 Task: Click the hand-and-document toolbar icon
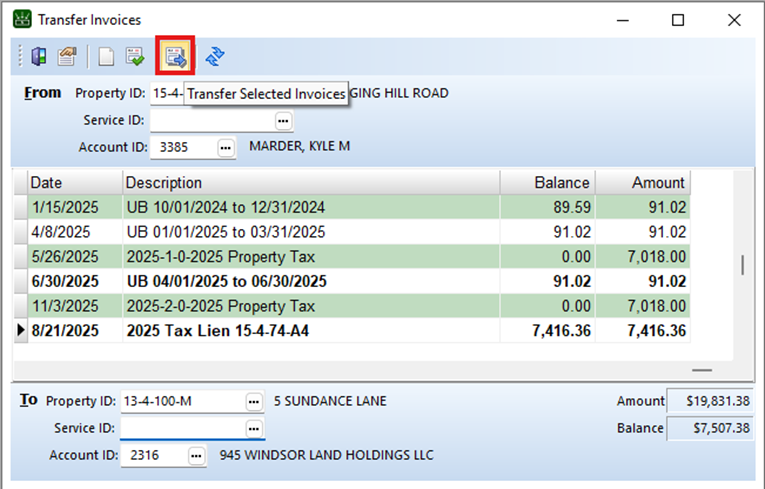67,57
